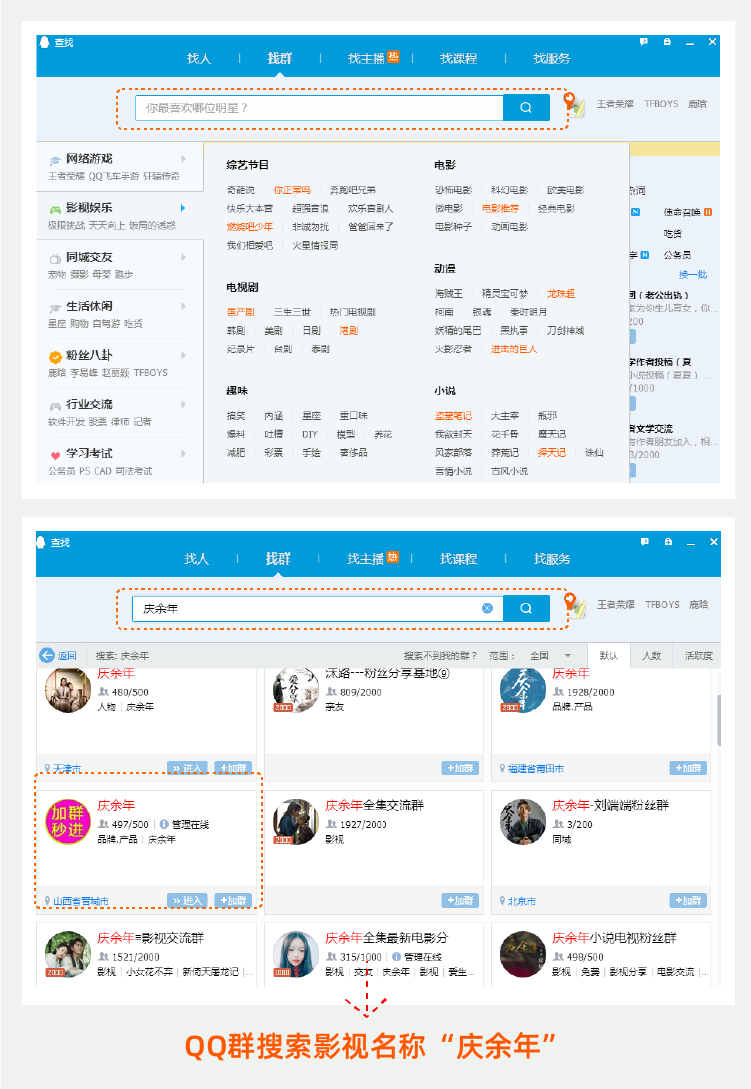Screen dimensions: 751x1089
Task: Open the 王者荣耀 hot tag in upper window
Action: pos(615,104)
